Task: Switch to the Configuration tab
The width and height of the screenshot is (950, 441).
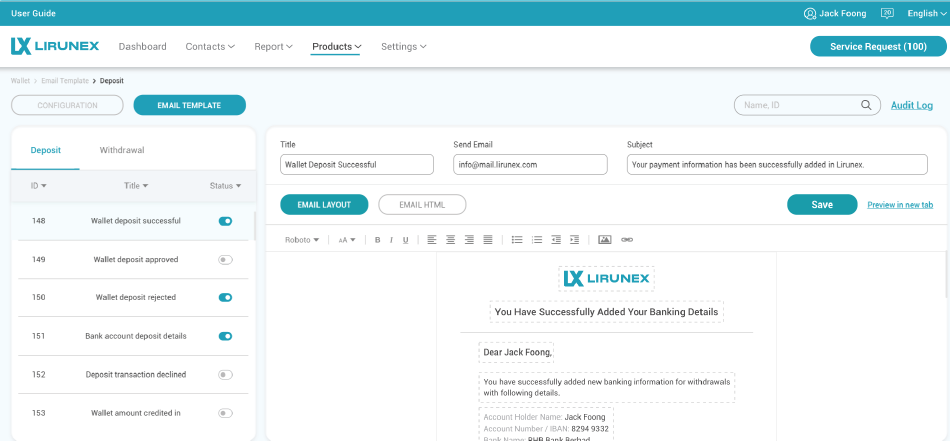Action: [67, 105]
